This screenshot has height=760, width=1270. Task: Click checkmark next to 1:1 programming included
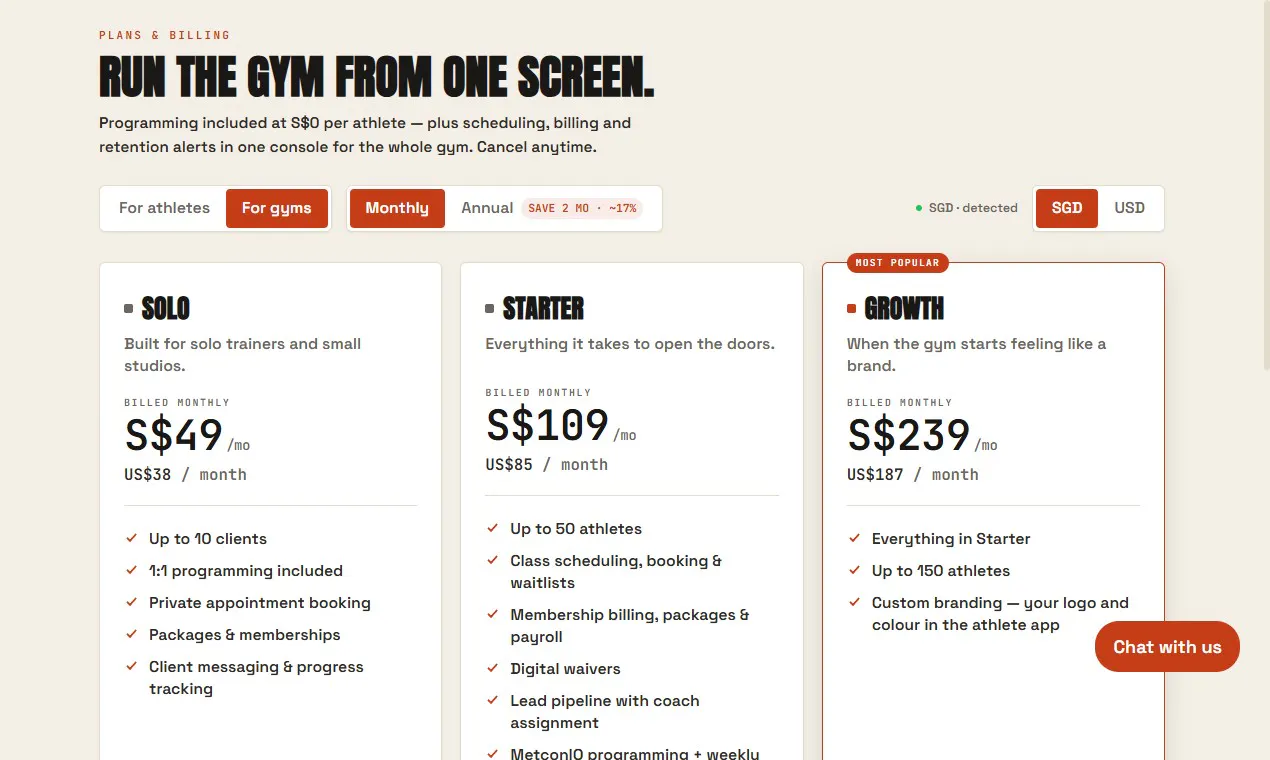[x=131, y=570]
